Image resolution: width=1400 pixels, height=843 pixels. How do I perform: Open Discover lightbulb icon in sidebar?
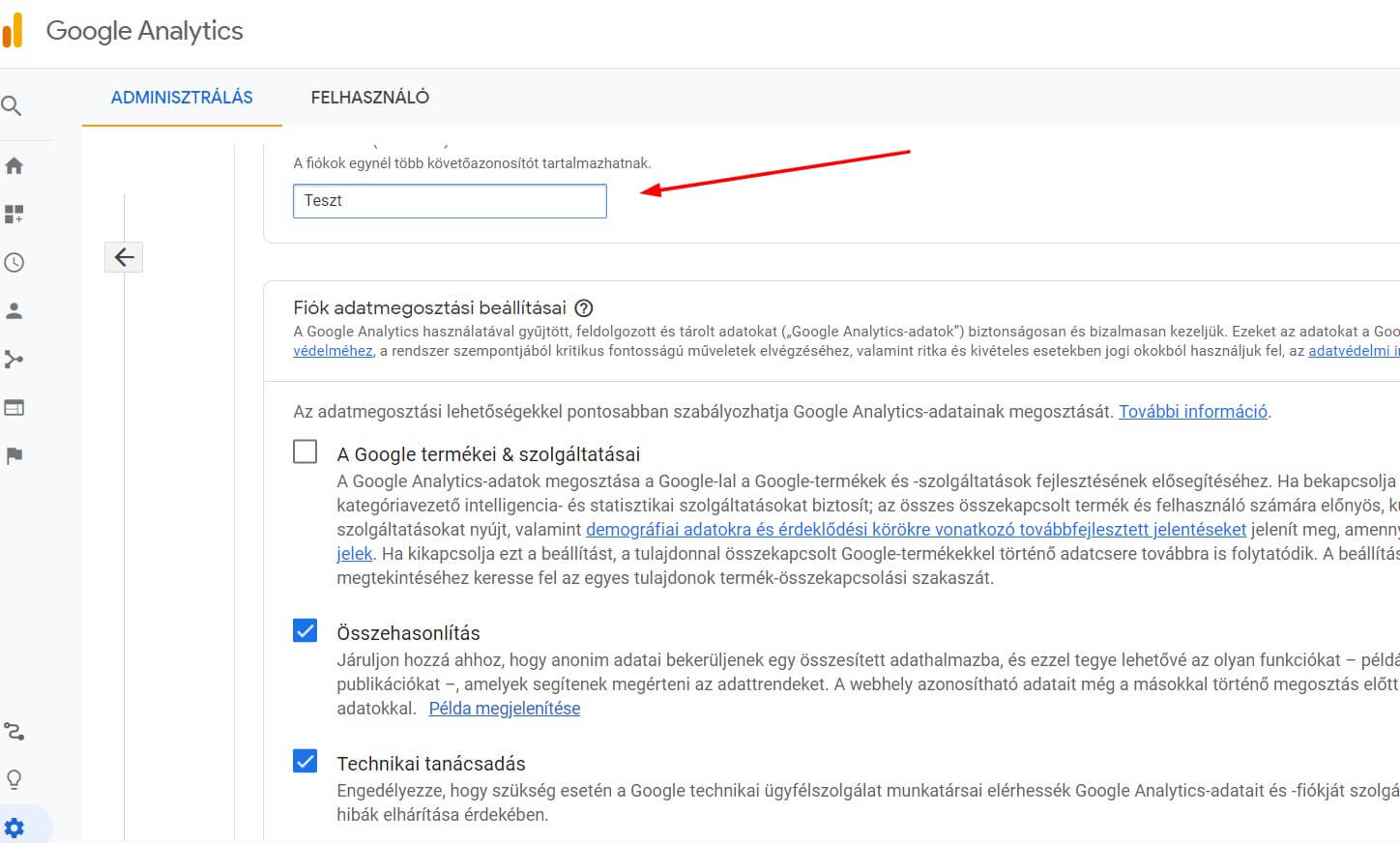coord(14,779)
